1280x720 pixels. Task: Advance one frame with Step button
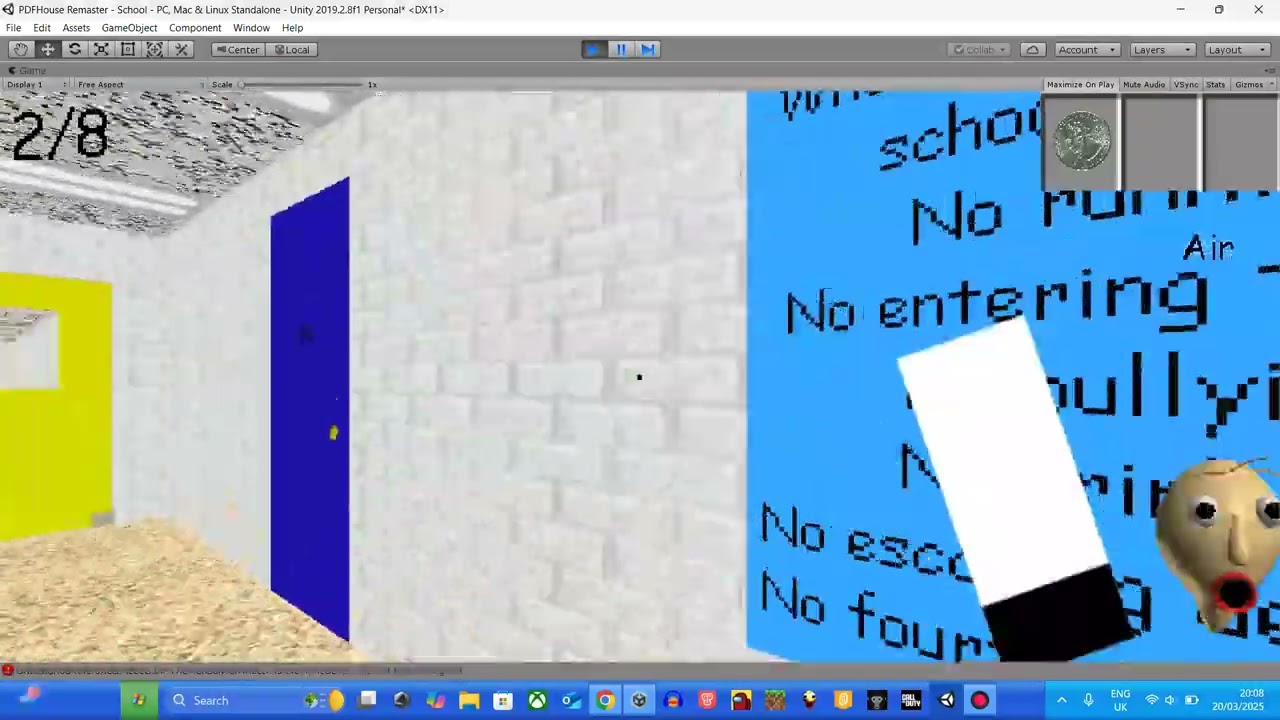(x=647, y=49)
